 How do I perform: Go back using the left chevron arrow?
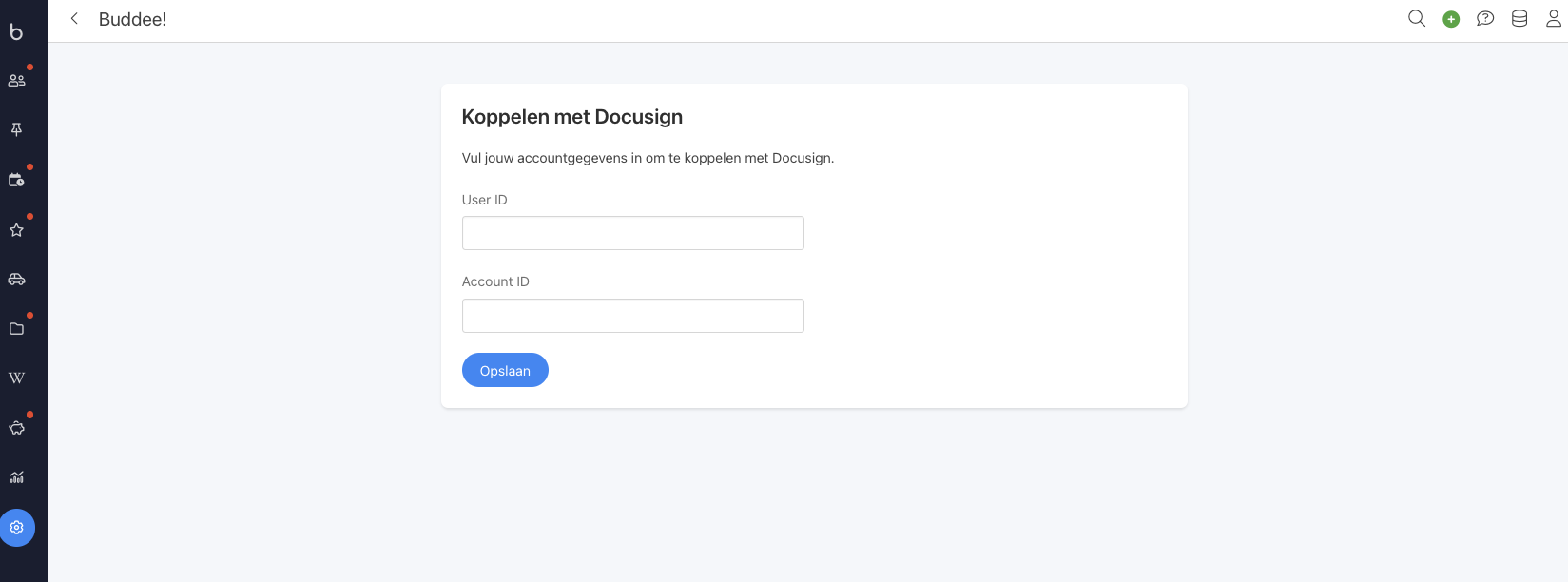pyautogui.click(x=74, y=19)
